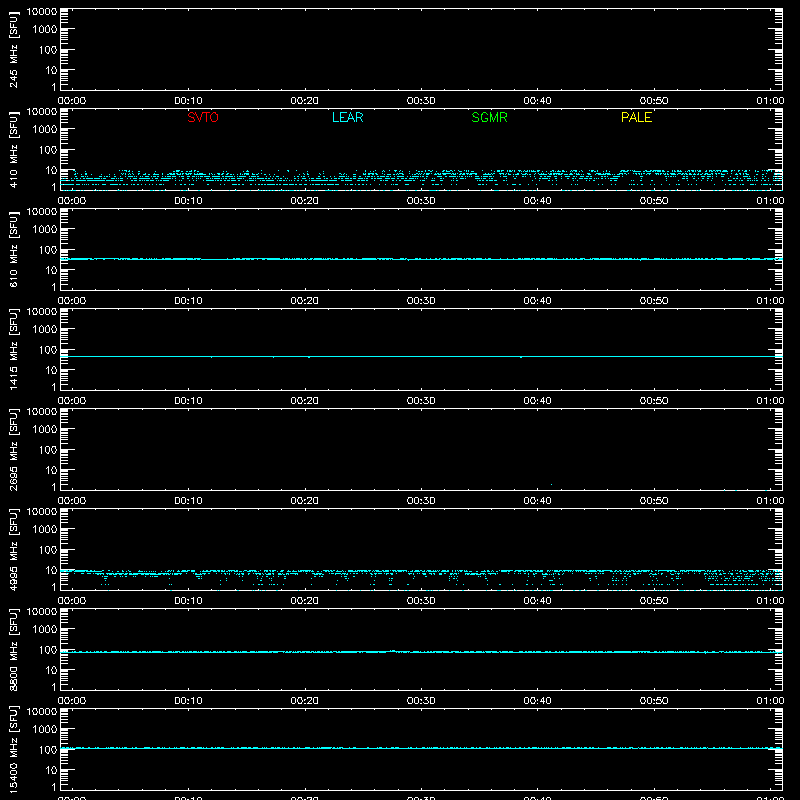Click 00:00 time label below 8800 MHz panel
The width and height of the screenshot is (800, 800).
(72, 701)
